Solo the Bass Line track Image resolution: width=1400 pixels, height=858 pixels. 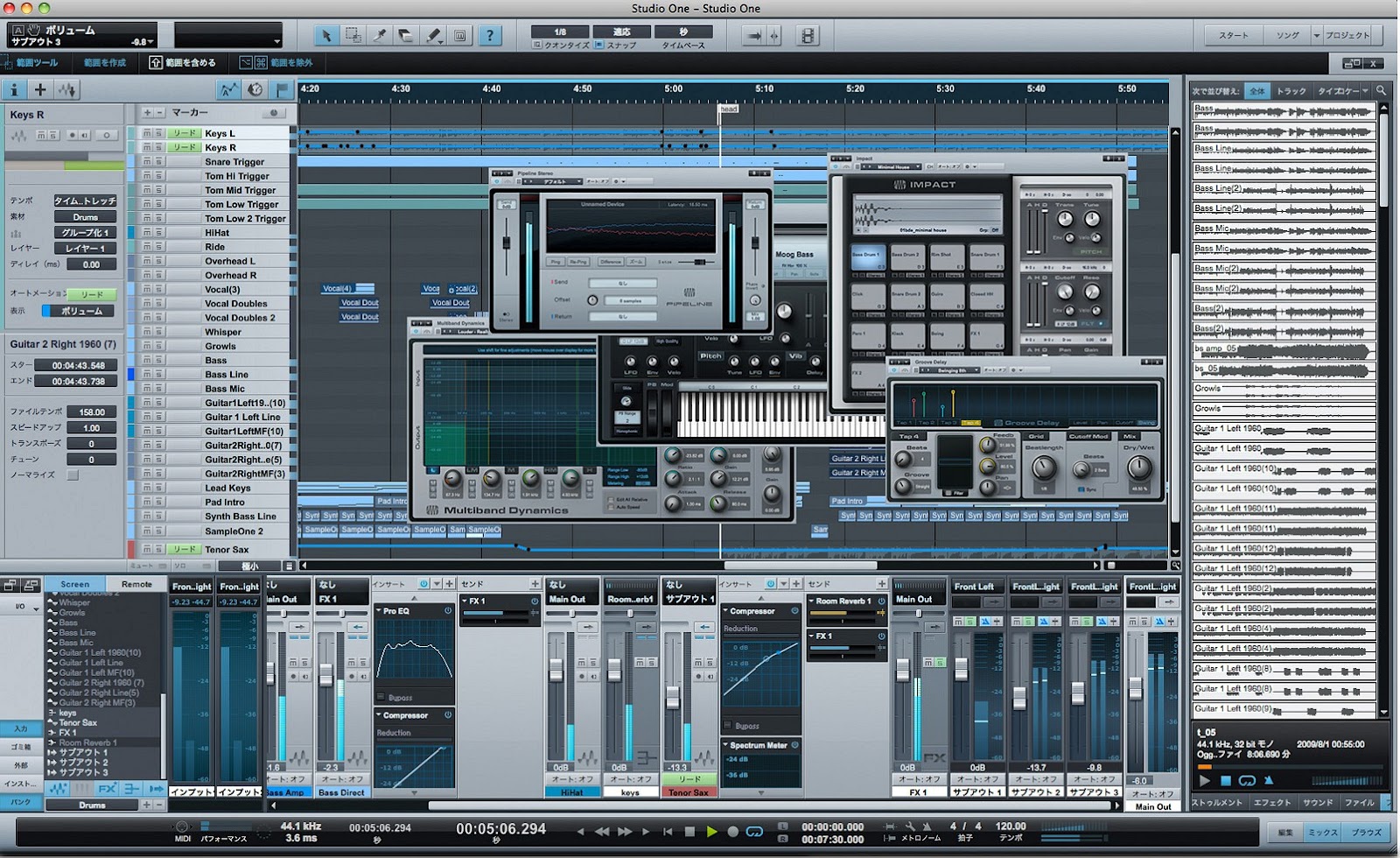[x=158, y=375]
